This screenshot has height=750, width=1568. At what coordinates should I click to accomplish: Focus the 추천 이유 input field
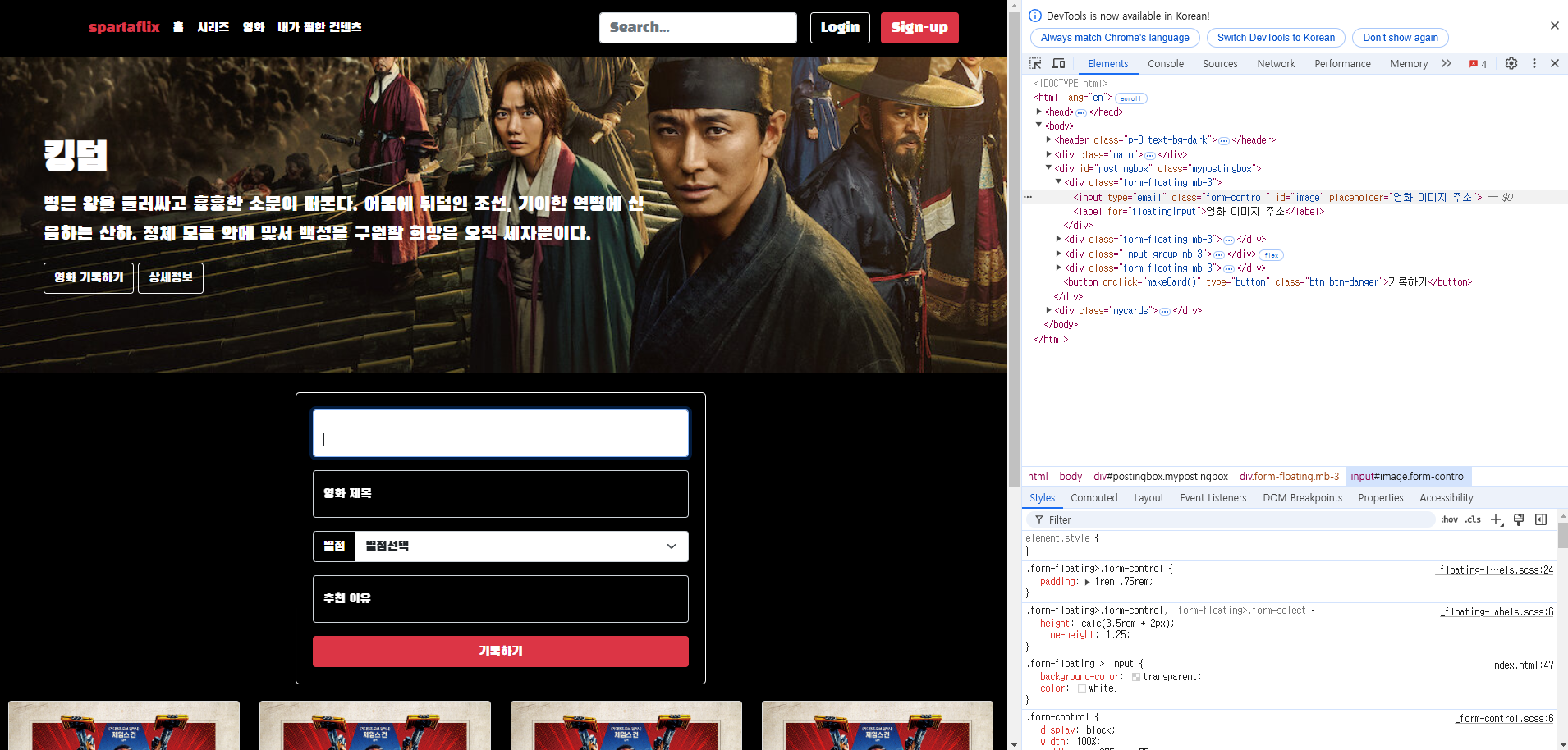coord(501,599)
